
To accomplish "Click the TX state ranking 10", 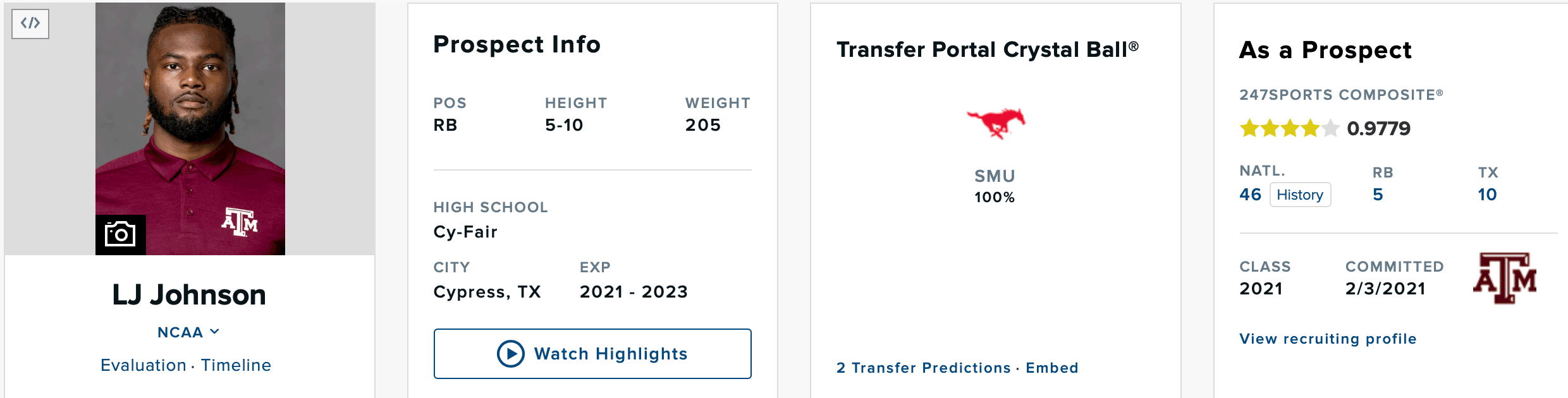I will [1487, 195].
